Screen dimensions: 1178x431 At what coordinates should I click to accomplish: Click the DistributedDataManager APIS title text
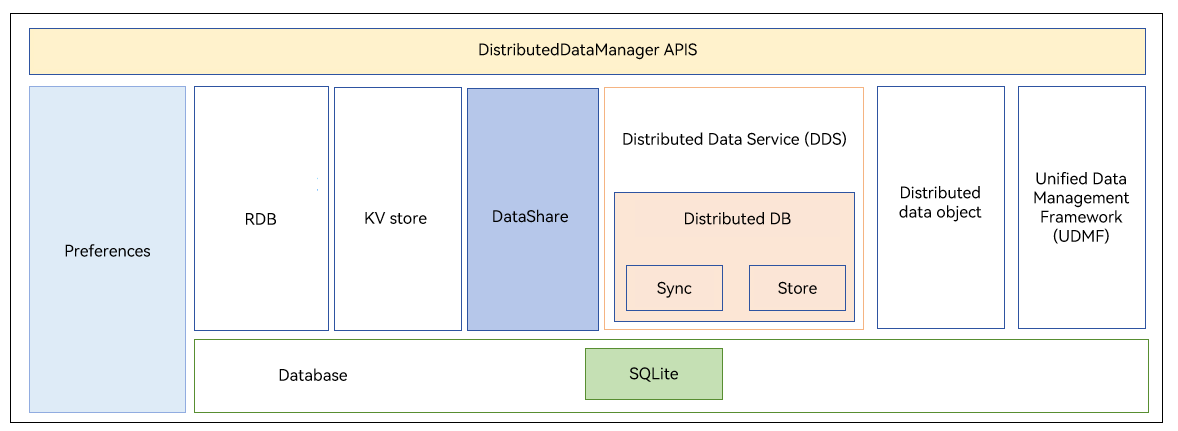click(587, 50)
